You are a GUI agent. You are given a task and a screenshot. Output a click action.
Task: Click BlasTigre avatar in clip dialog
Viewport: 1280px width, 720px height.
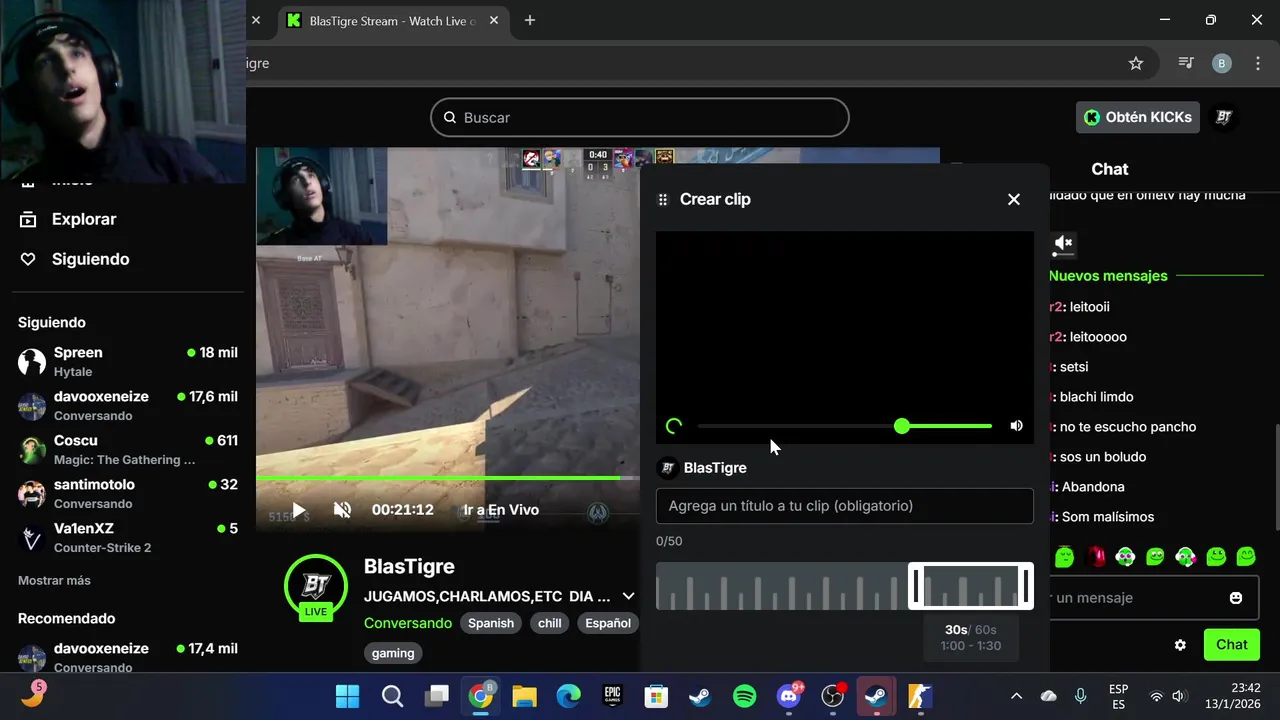[667, 468]
